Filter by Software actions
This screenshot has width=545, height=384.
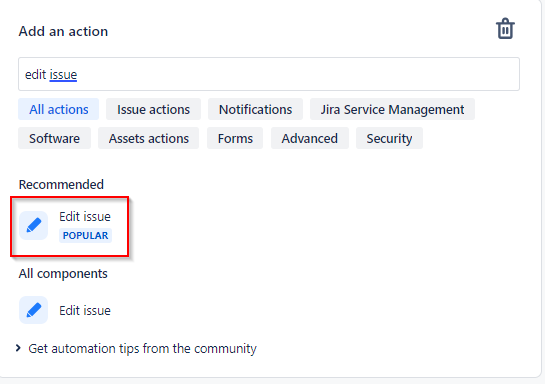54,138
